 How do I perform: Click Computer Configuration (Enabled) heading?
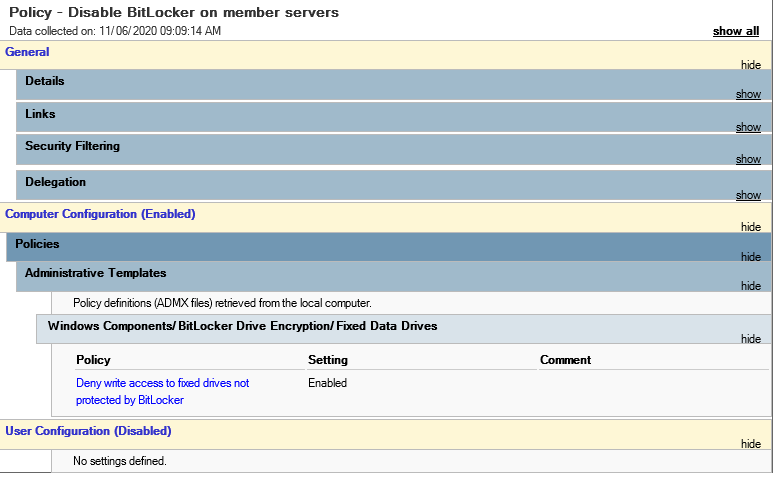[x=100, y=214]
